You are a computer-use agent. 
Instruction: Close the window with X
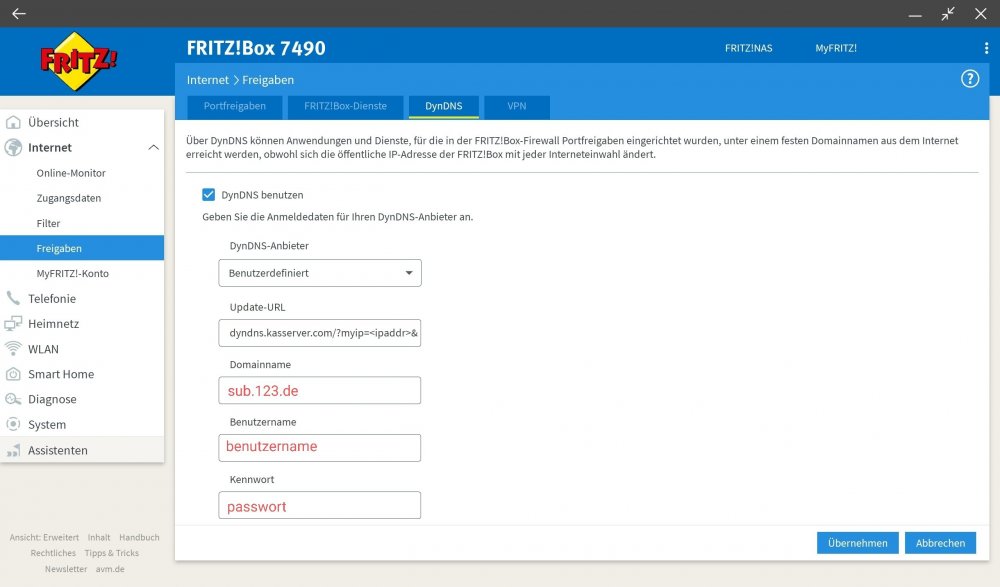pyautogui.click(x=980, y=13)
